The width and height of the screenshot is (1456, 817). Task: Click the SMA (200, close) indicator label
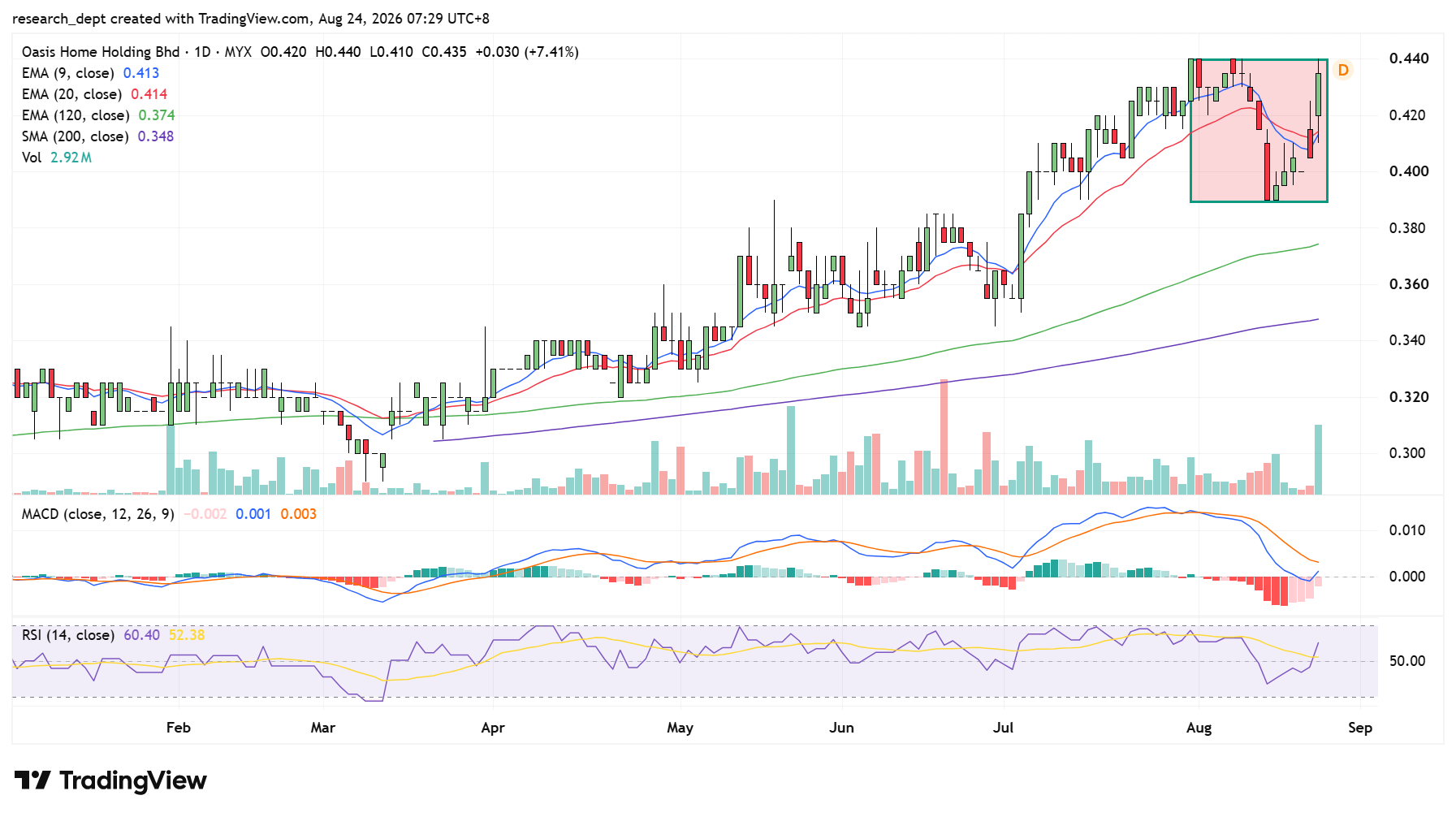pyautogui.click(x=75, y=136)
